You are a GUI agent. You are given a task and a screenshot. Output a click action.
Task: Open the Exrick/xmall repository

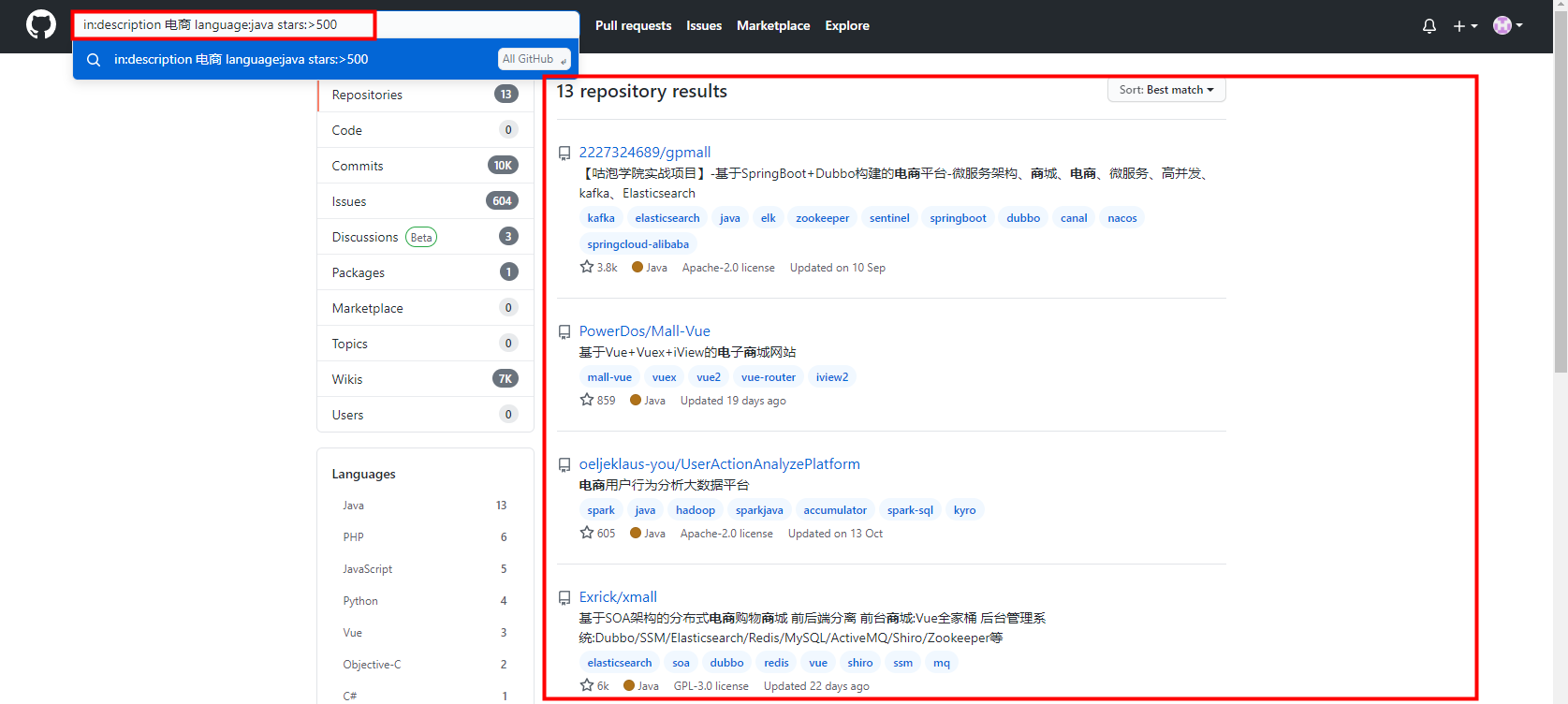(x=618, y=597)
